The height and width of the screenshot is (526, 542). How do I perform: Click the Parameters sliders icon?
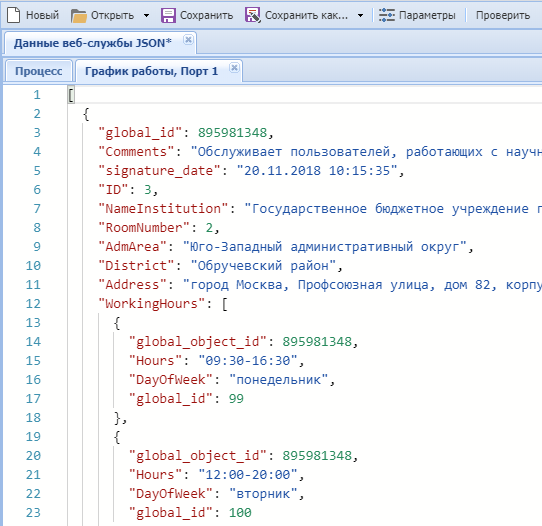point(386,15)
